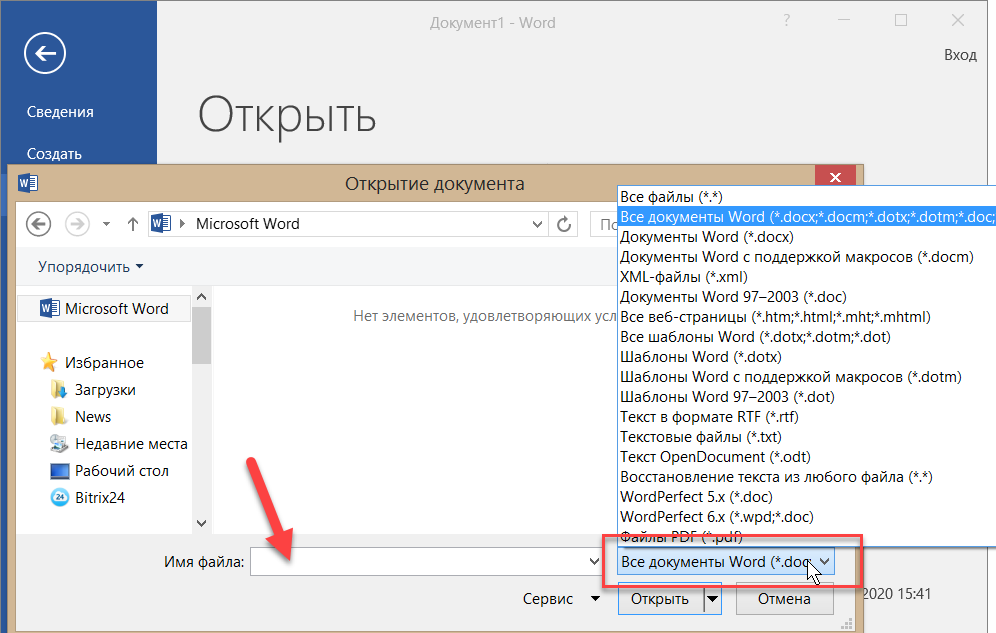Screen dimensions: 996x633
Task: Select Восстановление текста из любого файла
Action: [807, 477]
